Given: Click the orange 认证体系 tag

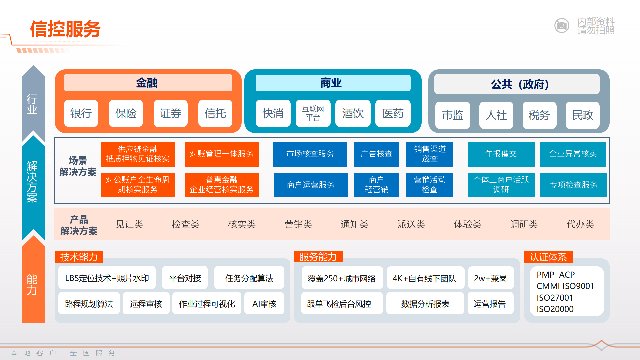Looking at the screenshot, I should click(548, 257).
